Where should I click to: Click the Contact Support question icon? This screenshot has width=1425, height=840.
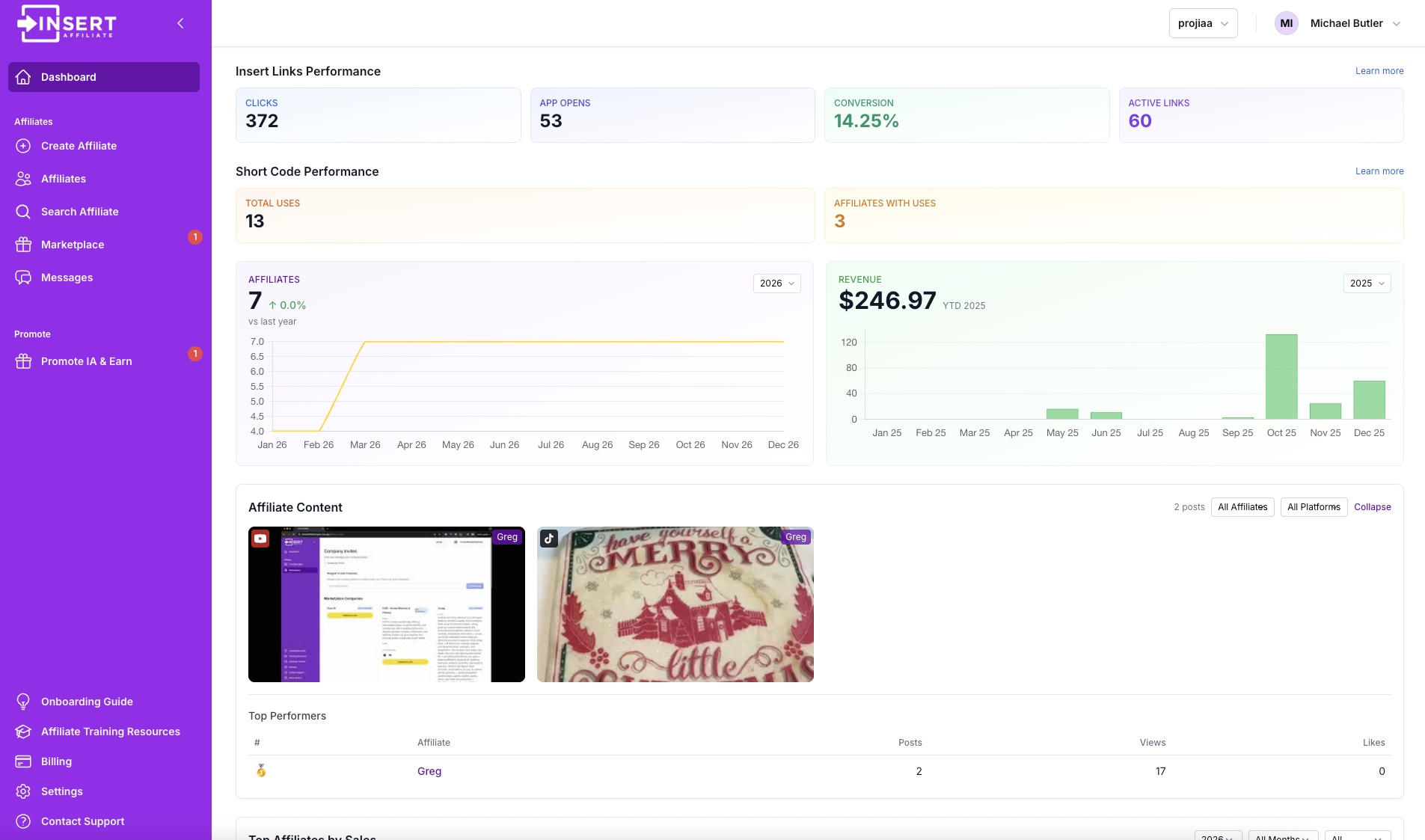tap(23, 821)
